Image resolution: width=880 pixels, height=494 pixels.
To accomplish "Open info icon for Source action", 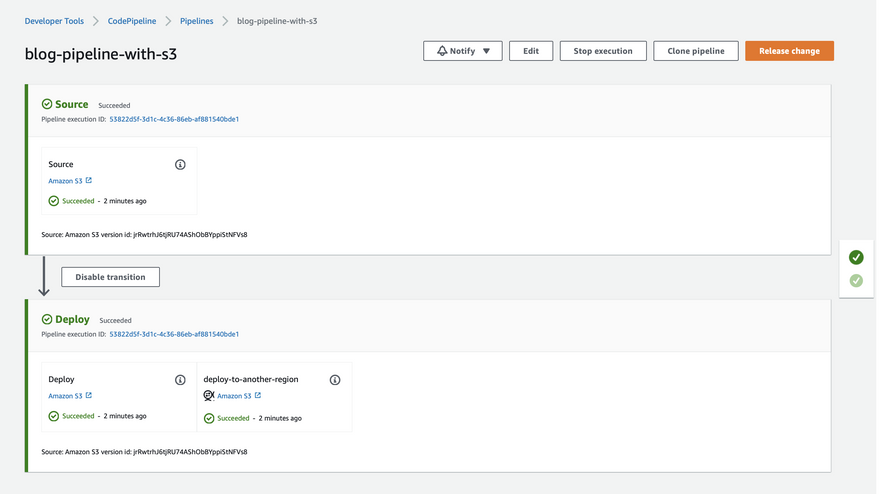I will 180,164.
